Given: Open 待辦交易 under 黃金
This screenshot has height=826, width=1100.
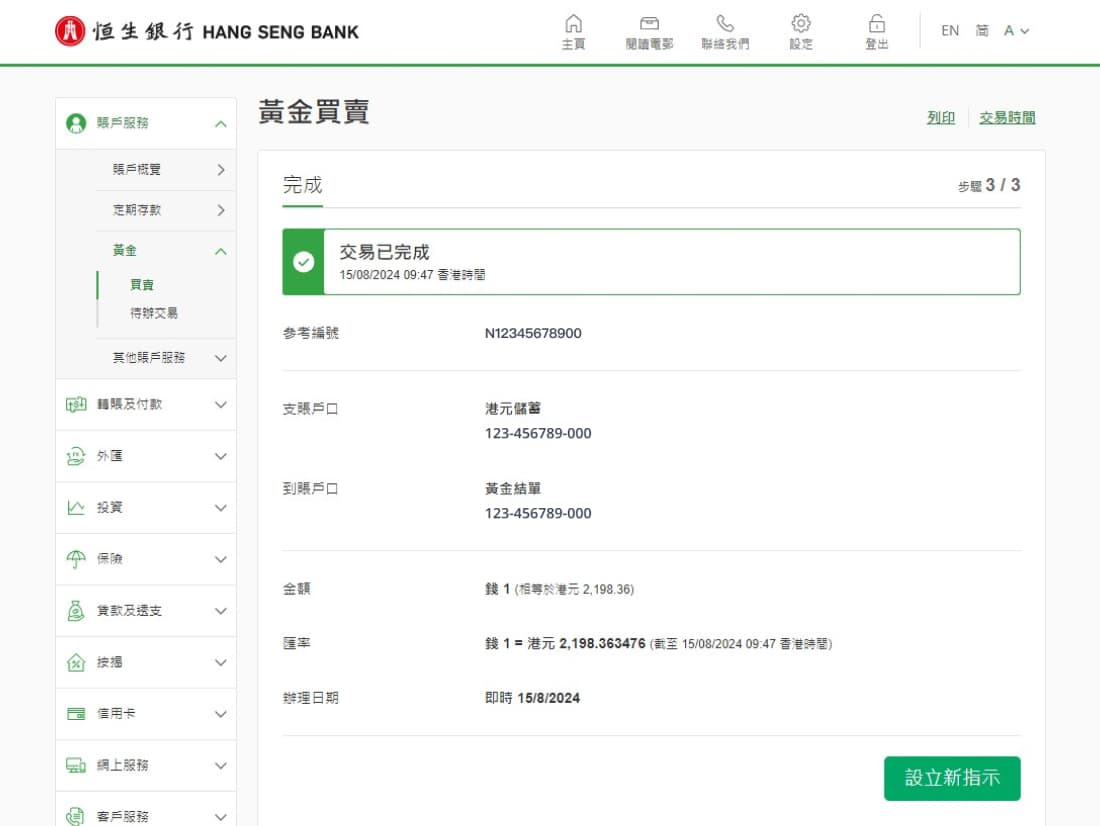Looking at the screenshot, I should (x=154, y=313).
